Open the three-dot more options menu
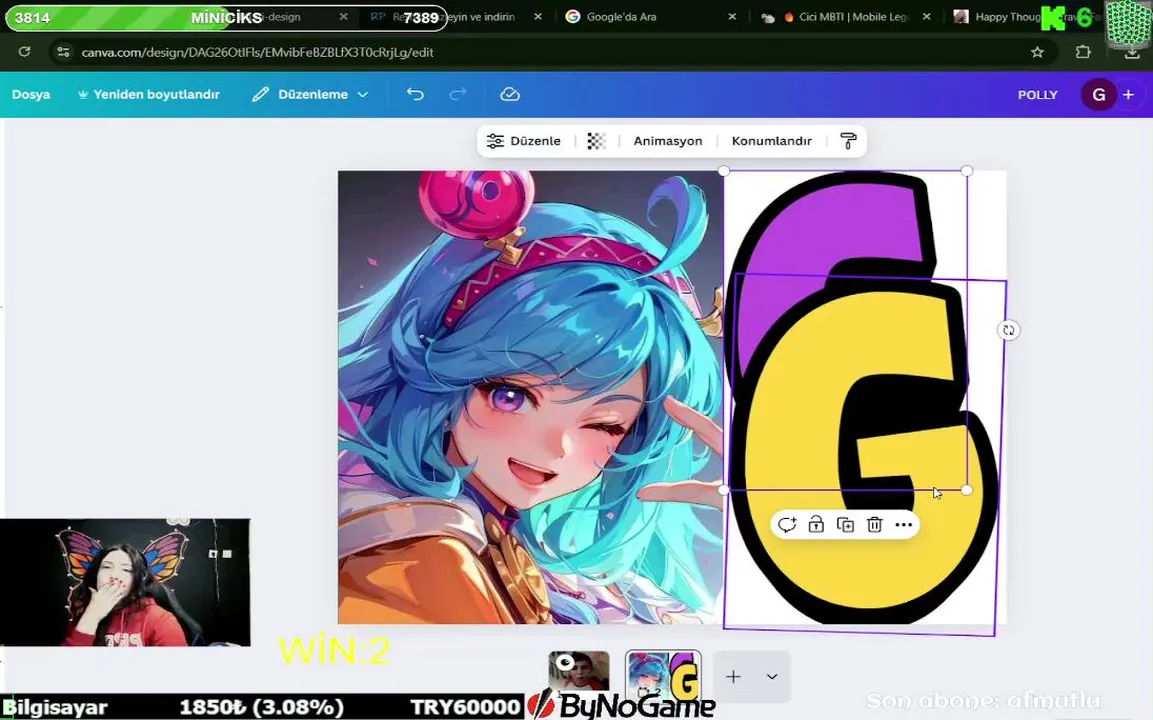 (x=904, y=525)
